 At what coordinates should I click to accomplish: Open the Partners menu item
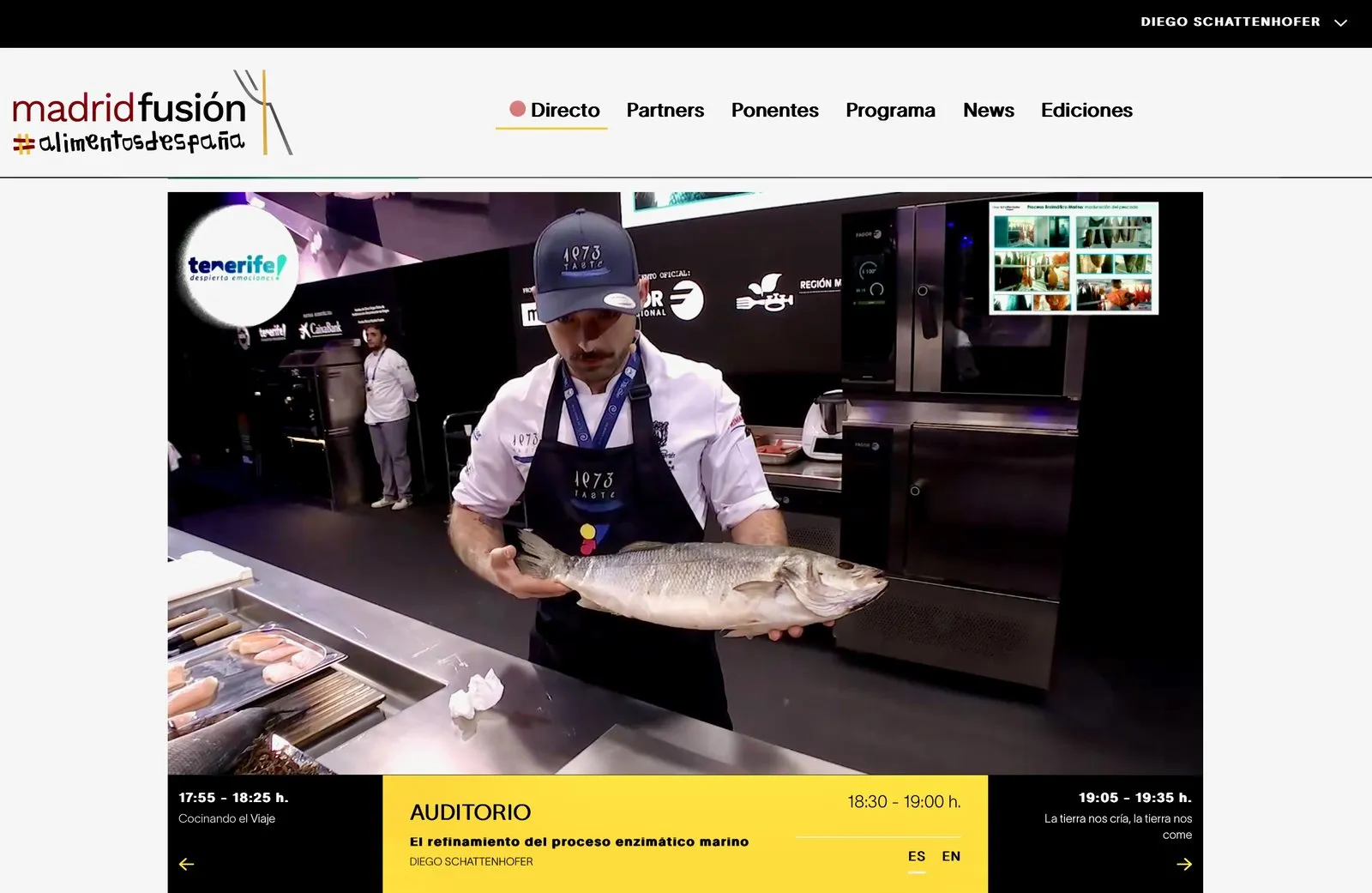click(665, 110)
